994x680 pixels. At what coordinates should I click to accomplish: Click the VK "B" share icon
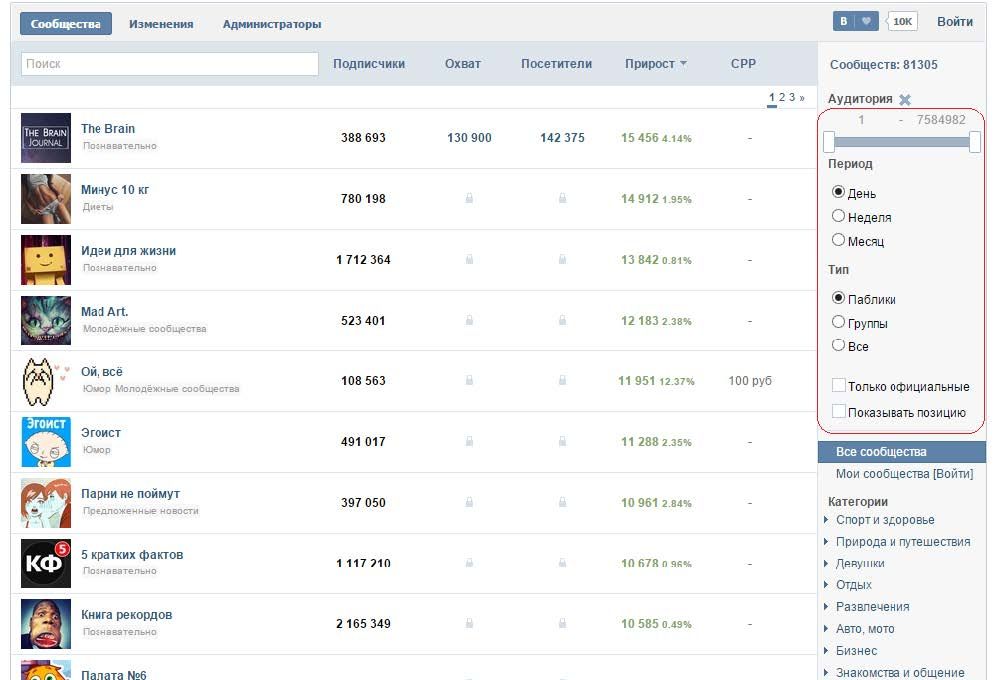pyautogui.click(x=844, y=22)
